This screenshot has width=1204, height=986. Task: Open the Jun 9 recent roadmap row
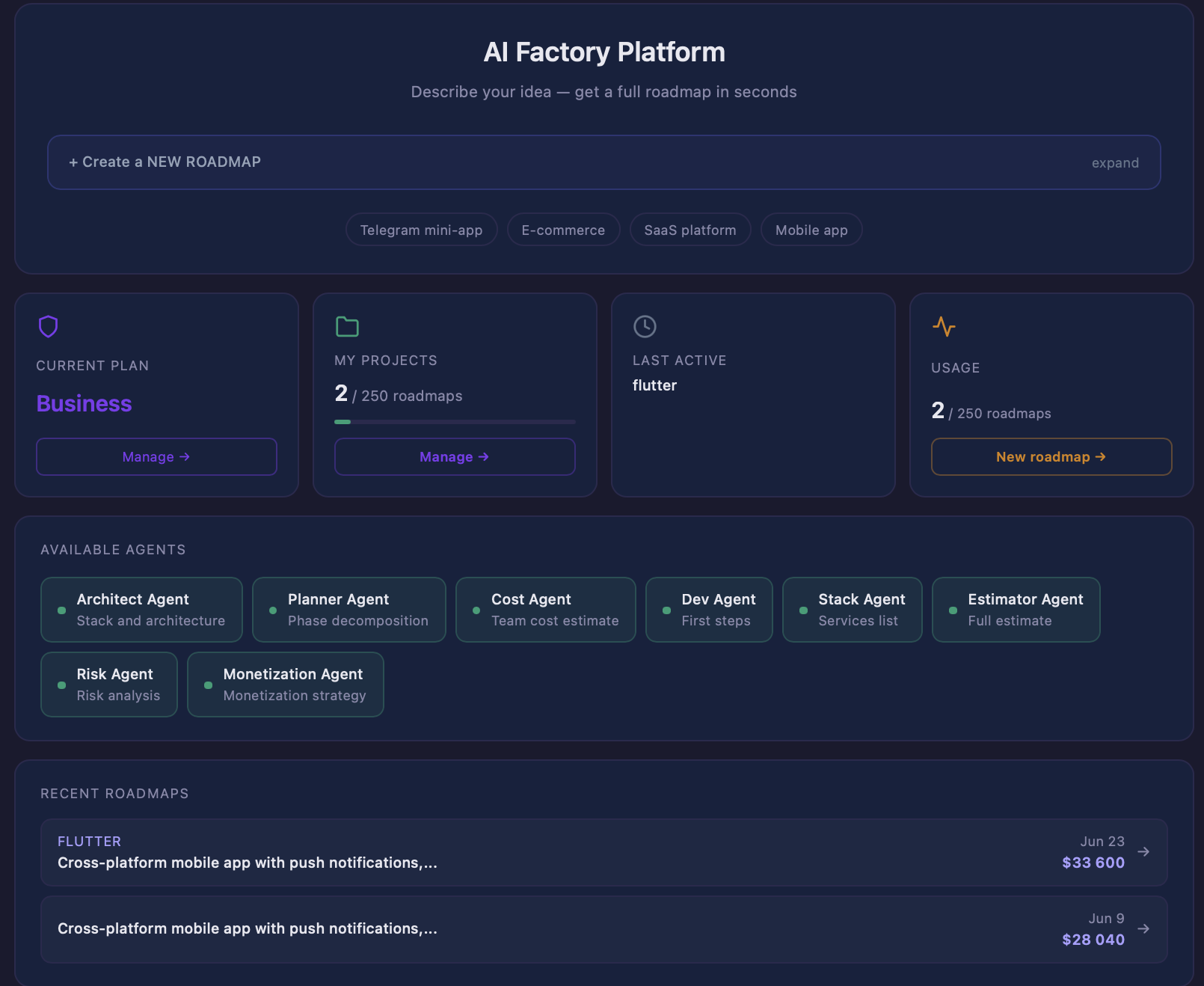click(x=604, y=929)
